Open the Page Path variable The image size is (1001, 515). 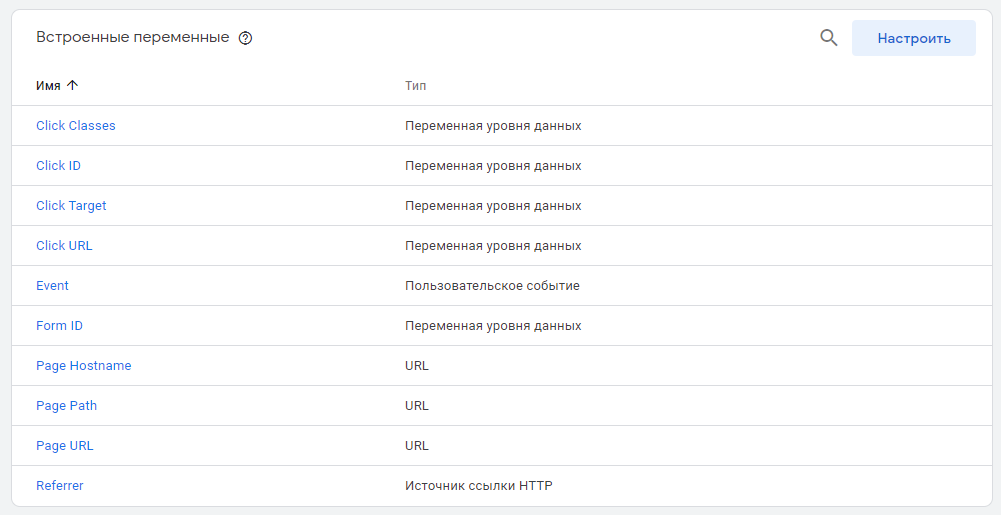66,406
